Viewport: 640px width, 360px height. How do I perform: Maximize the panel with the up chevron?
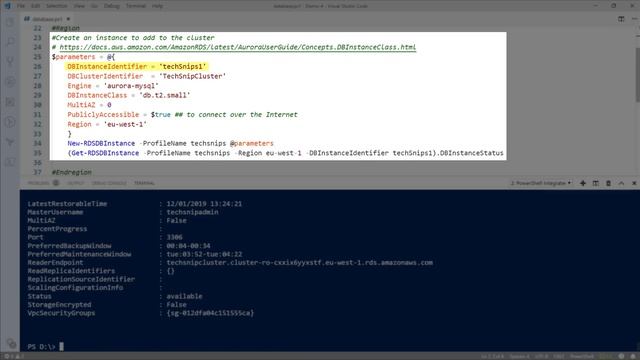621,183
